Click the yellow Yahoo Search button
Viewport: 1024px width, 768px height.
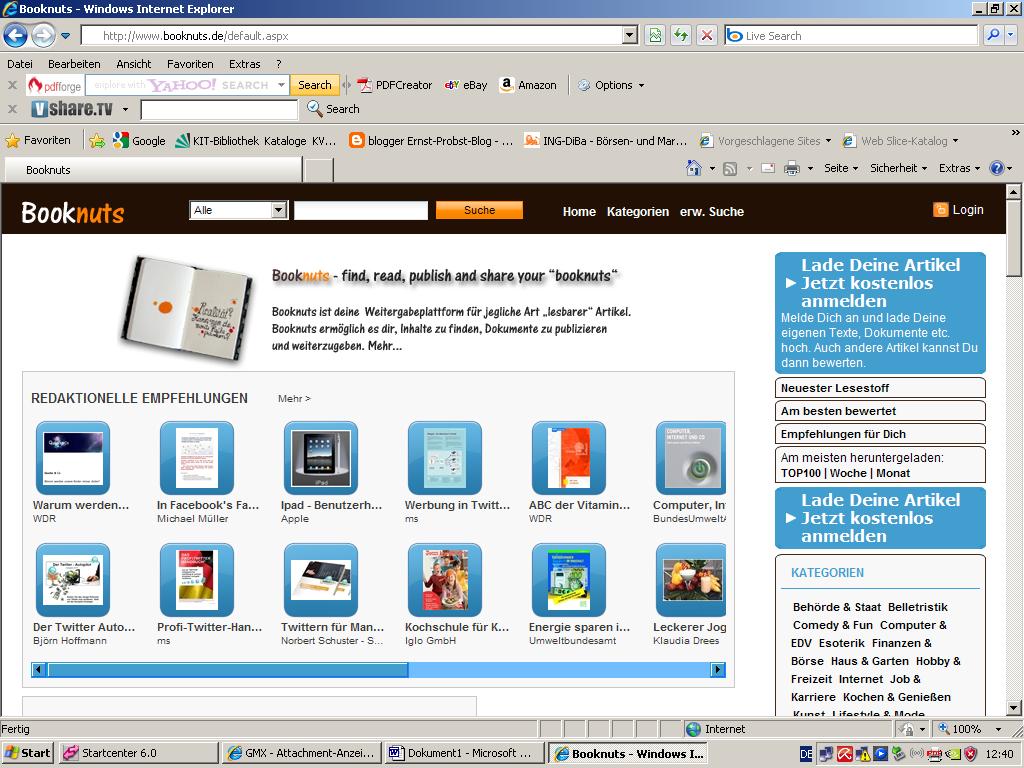click(314, 85)
